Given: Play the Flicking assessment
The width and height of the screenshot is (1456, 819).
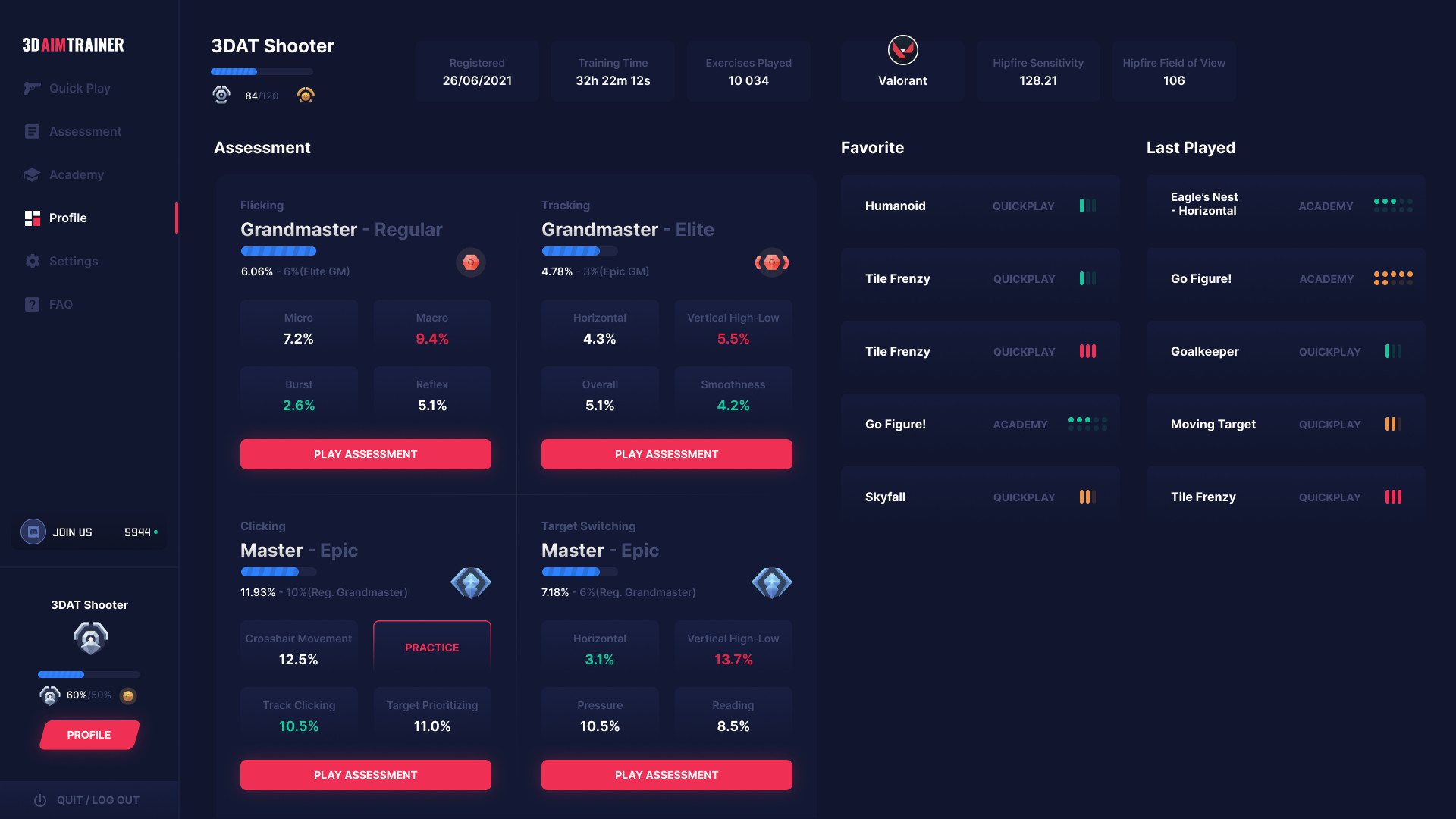Looking at the screenshot, I should point(366,454).
